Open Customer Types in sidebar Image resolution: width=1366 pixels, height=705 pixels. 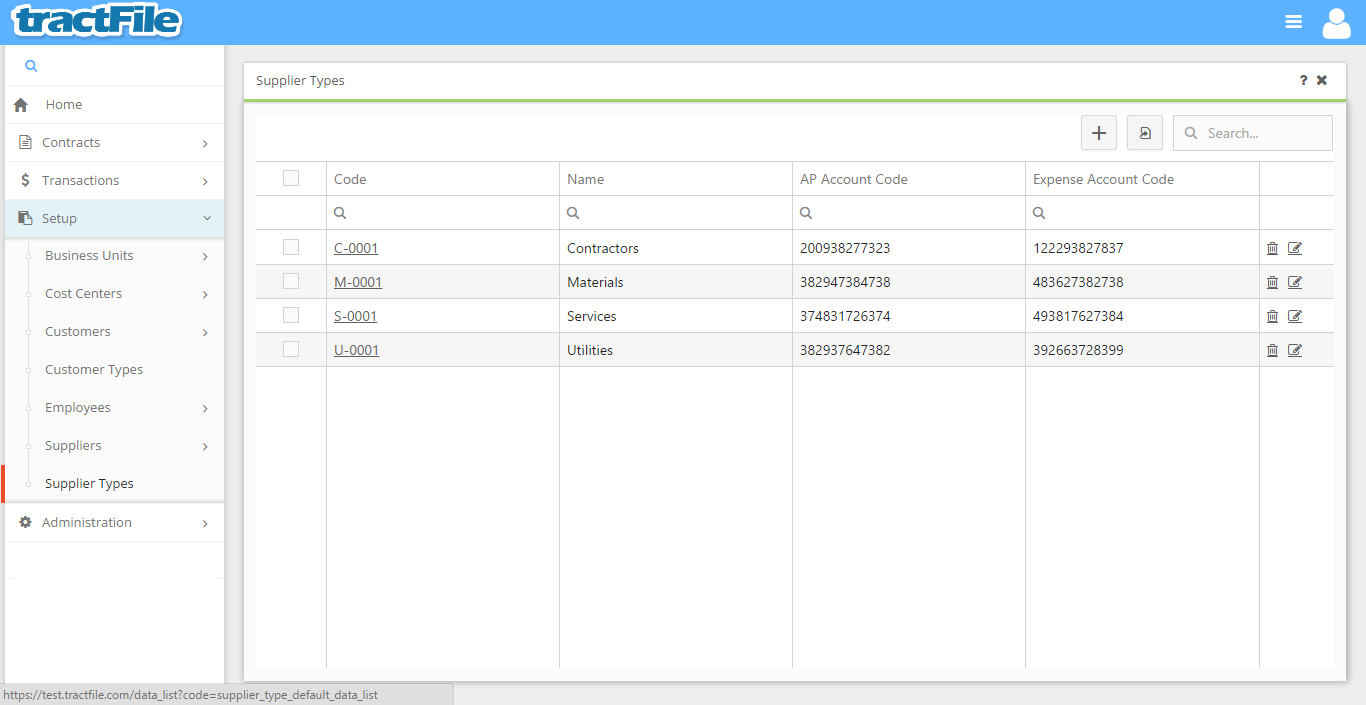(x=94, y=370)
